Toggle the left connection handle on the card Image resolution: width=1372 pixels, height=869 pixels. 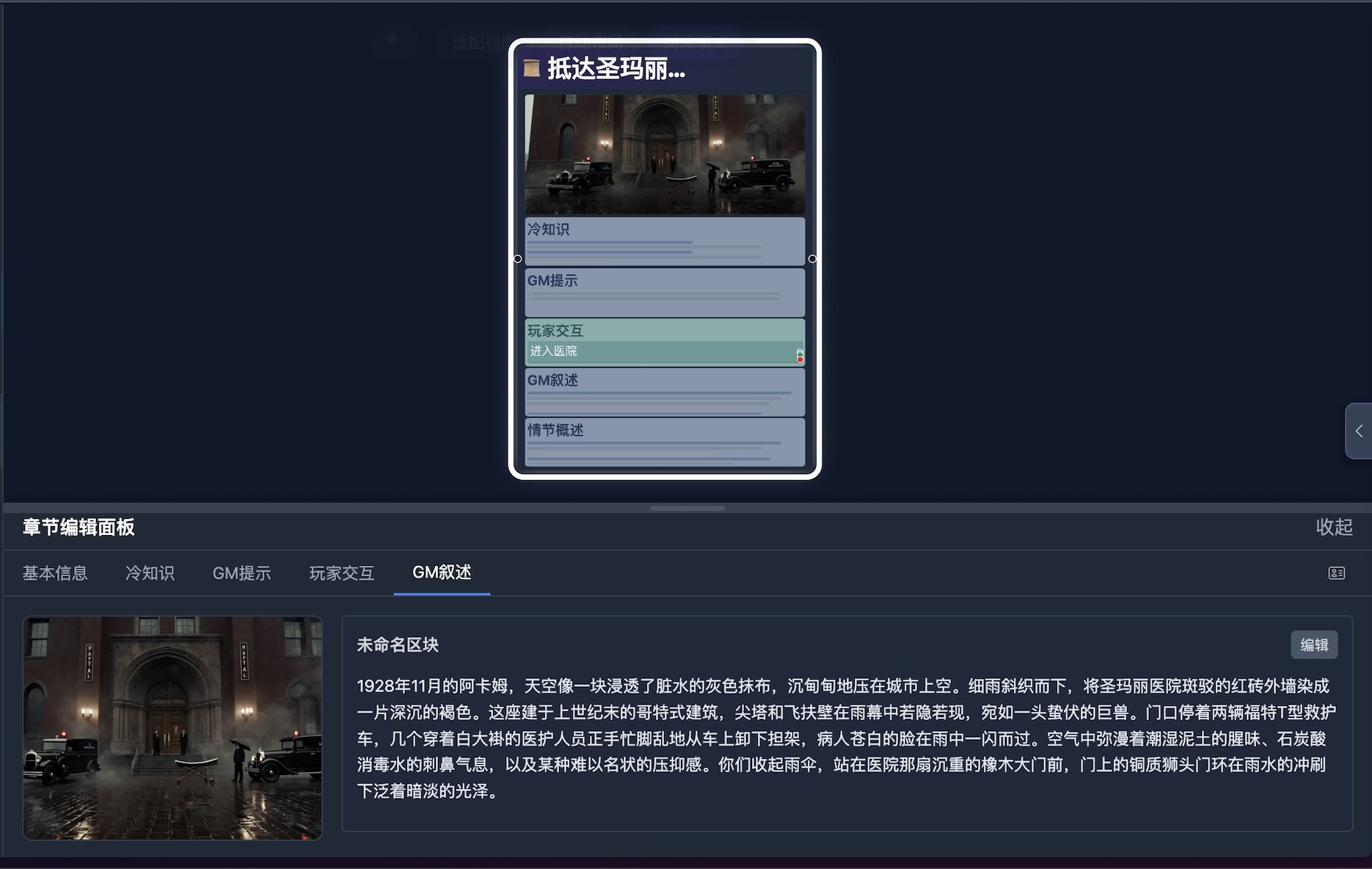(517, 258)
